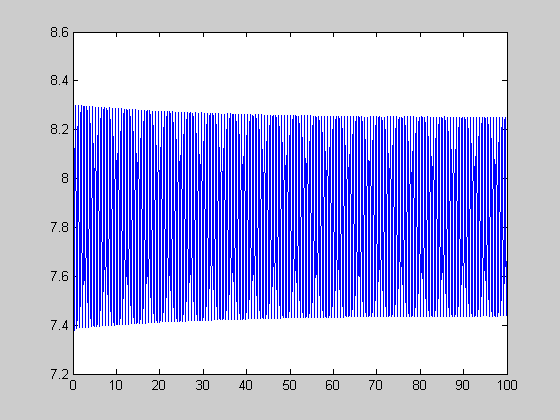The height and width of the screenshot is (420, 560).
Task: Click the x-axis tick label 40
Action: pyautogui.click(x=246, y=385)
